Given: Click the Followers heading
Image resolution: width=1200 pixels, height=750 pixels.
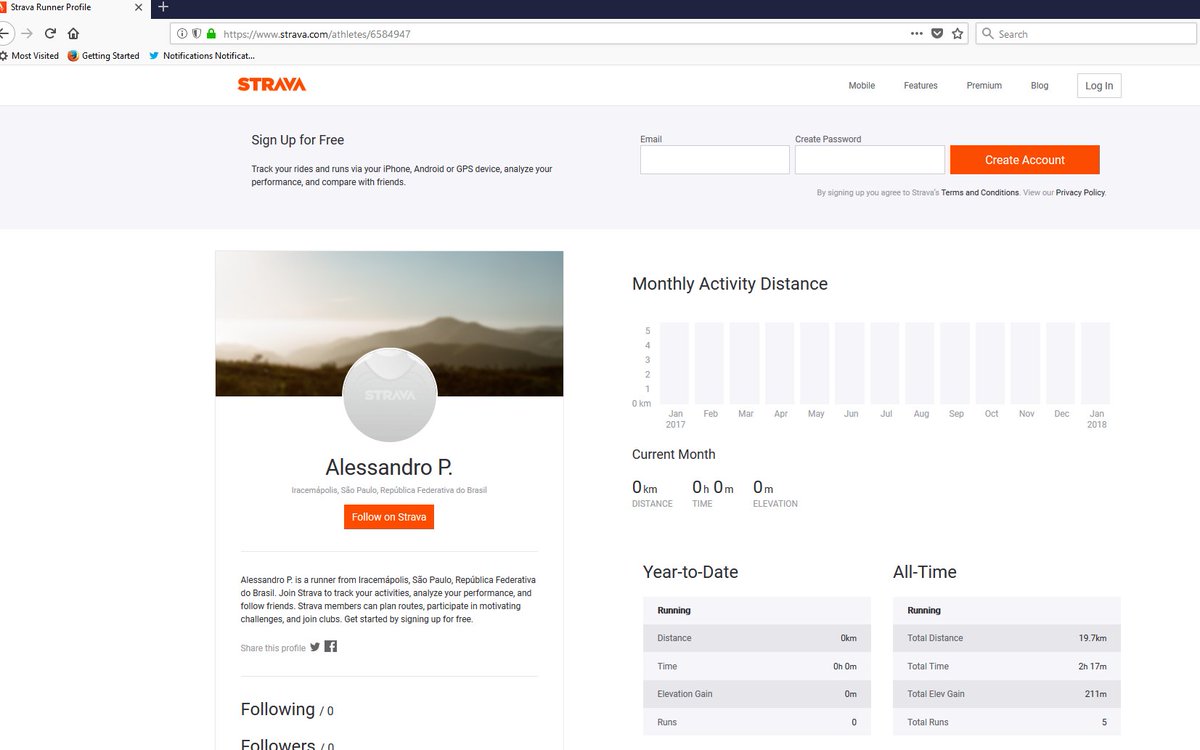Looking at the screenshot, I should click(x=287, y=745).
